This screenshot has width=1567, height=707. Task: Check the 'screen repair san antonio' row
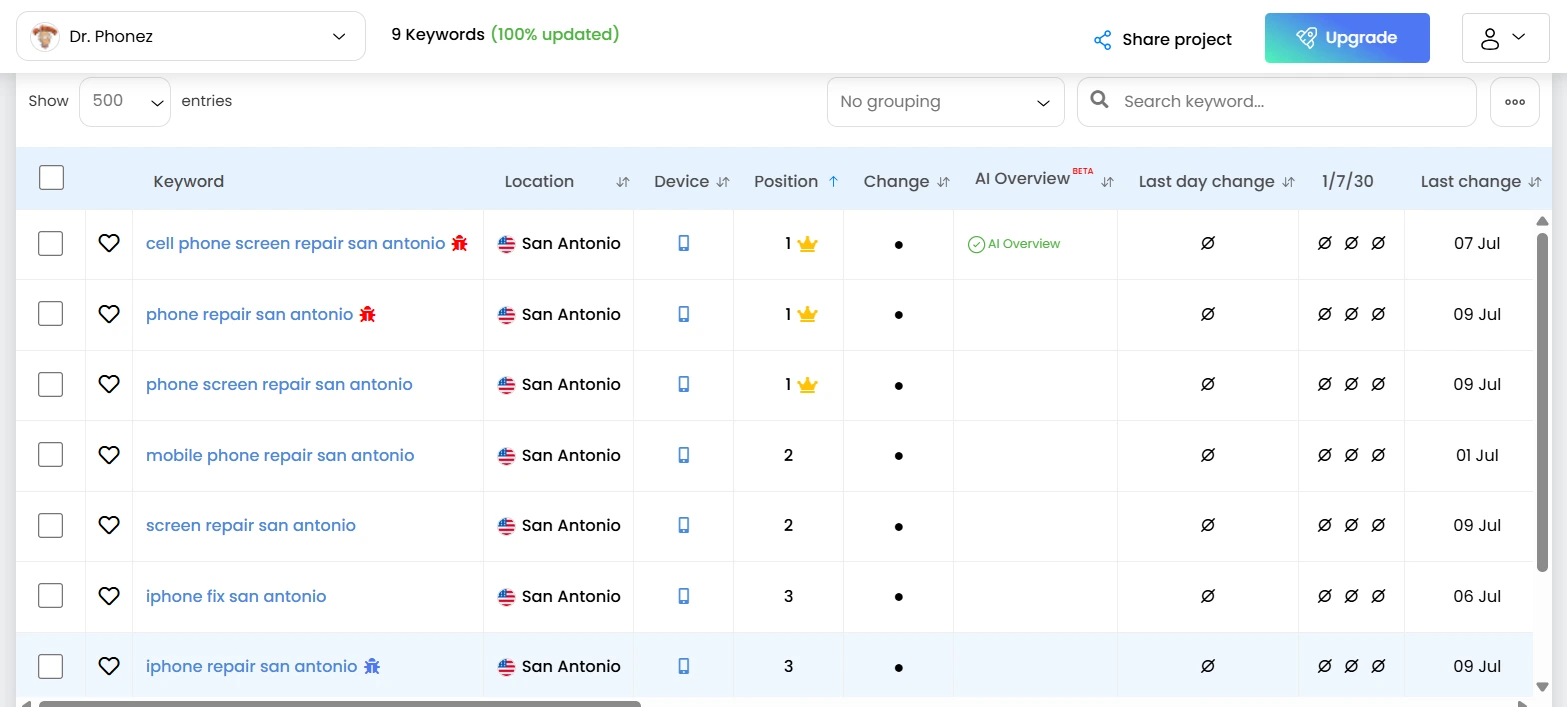[51, 525]
